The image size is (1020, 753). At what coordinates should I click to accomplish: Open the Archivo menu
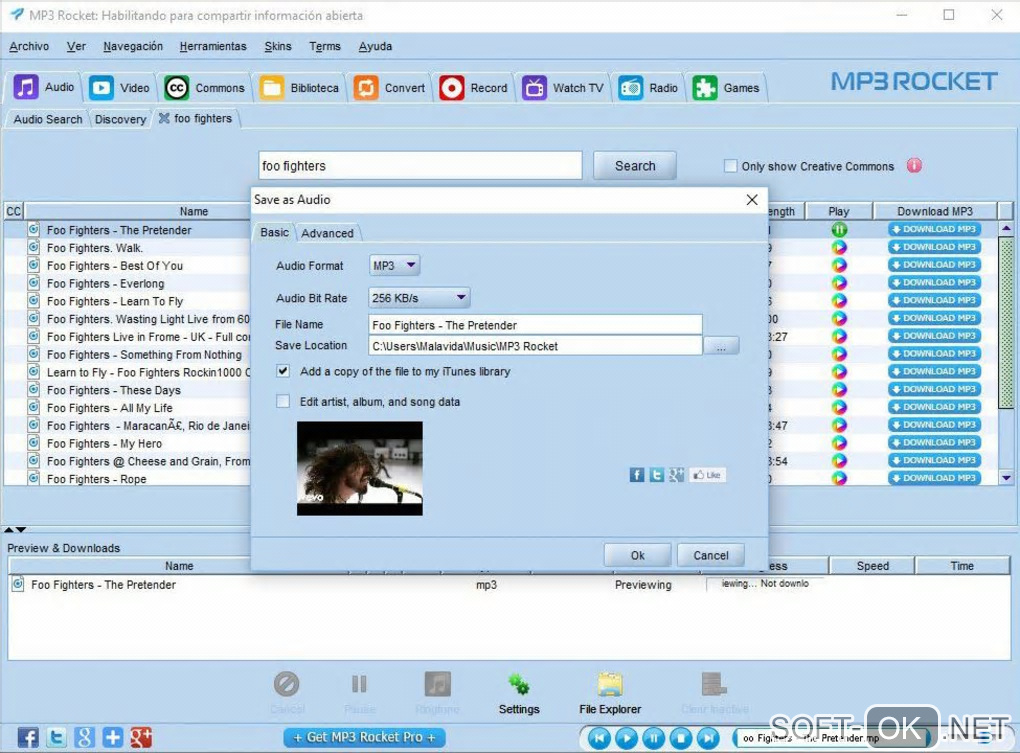[29, 46]
